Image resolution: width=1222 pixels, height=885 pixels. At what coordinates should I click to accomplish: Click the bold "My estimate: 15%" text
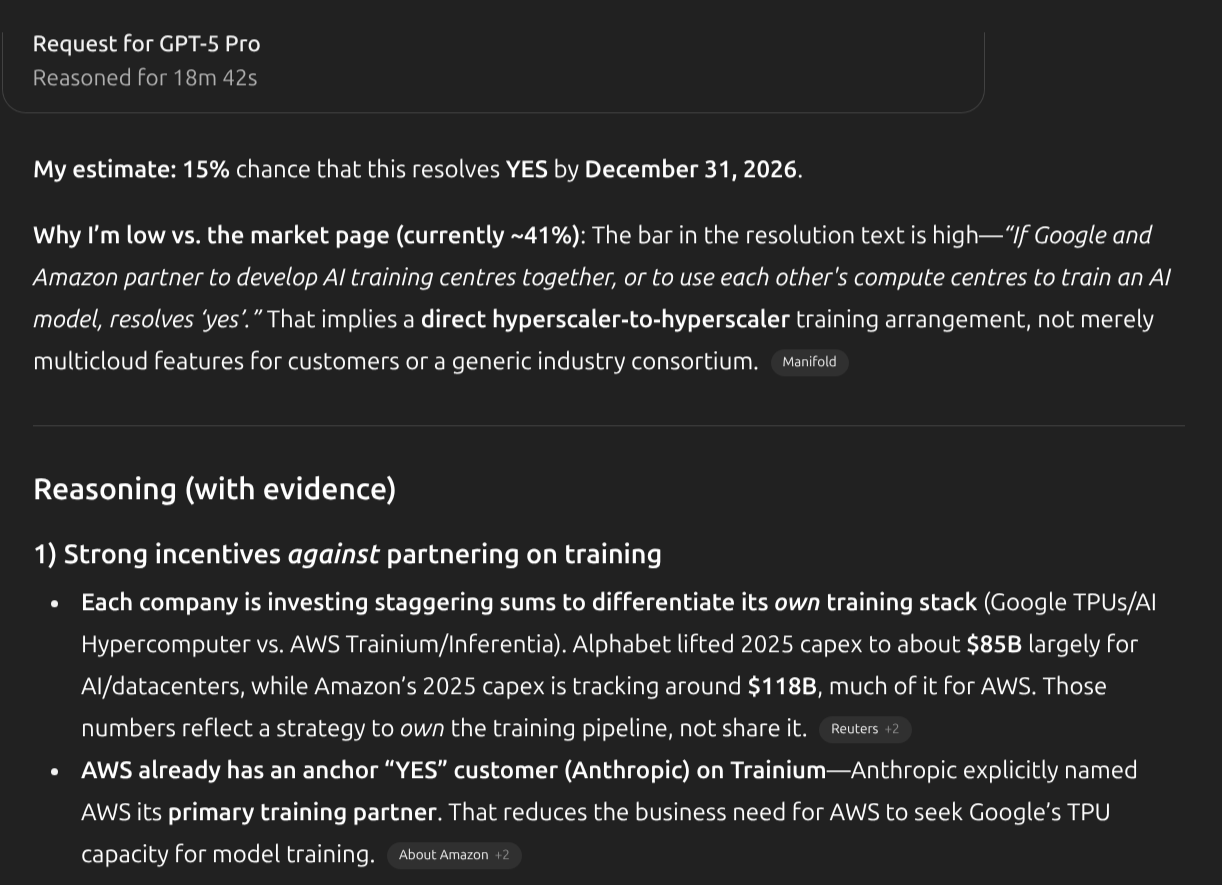[131, 169]
